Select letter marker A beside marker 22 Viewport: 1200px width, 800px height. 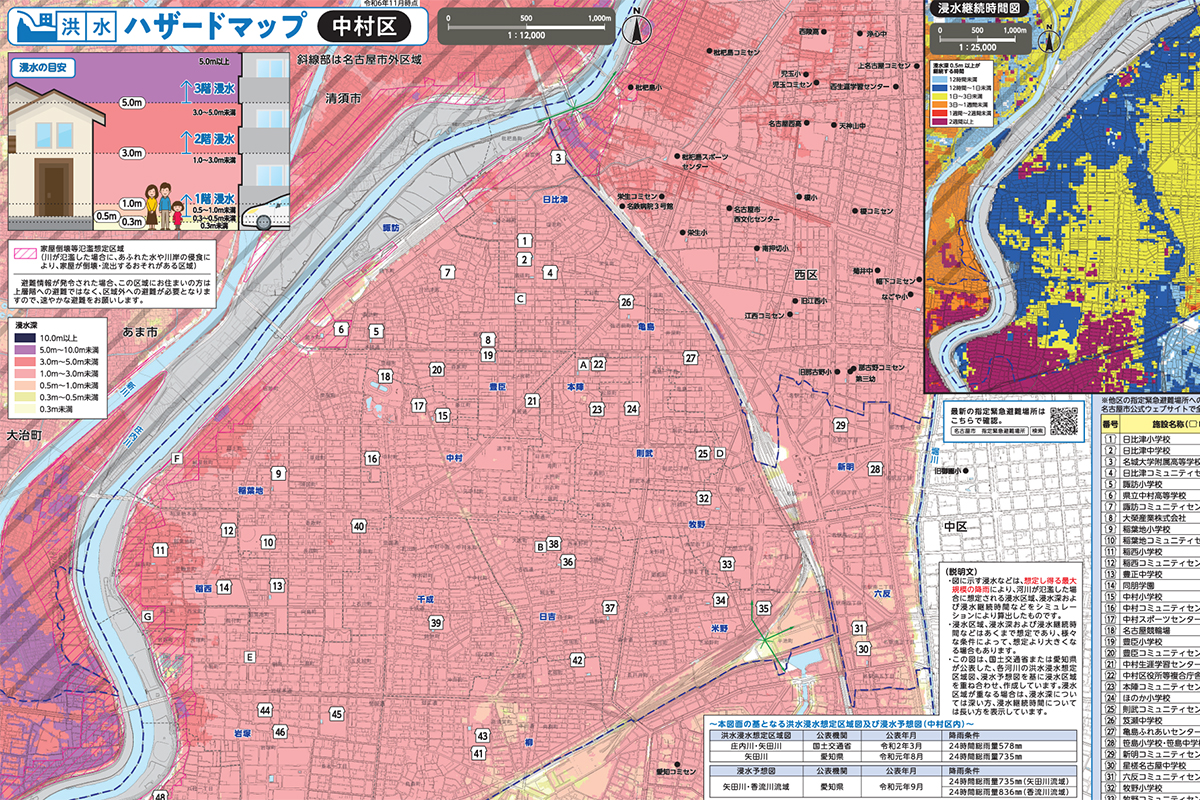point(583,364)
